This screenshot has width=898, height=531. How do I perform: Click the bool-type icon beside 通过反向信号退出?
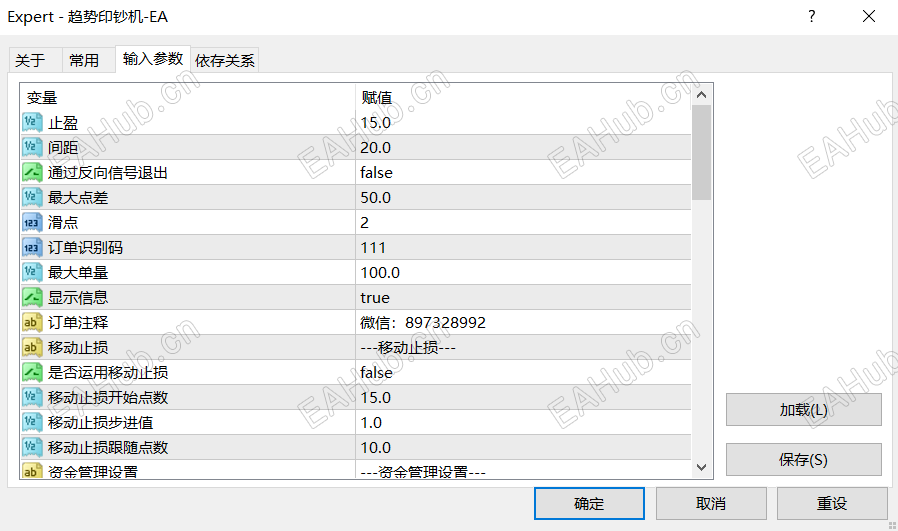pos(32,172)
